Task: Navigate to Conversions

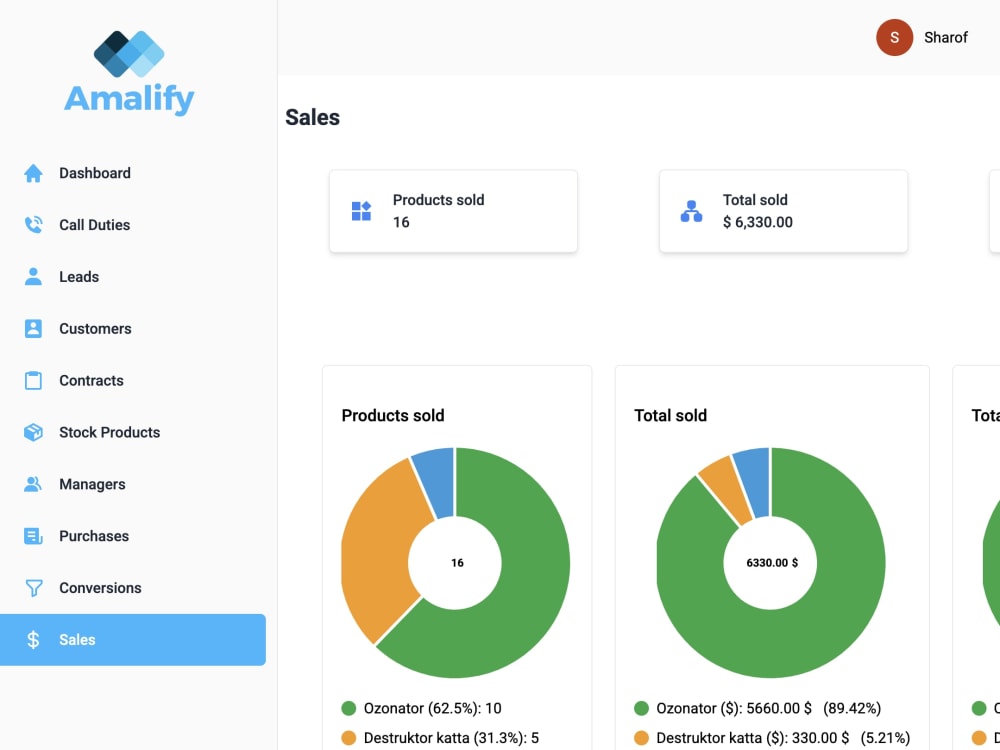Action: (x=133, y=588)
